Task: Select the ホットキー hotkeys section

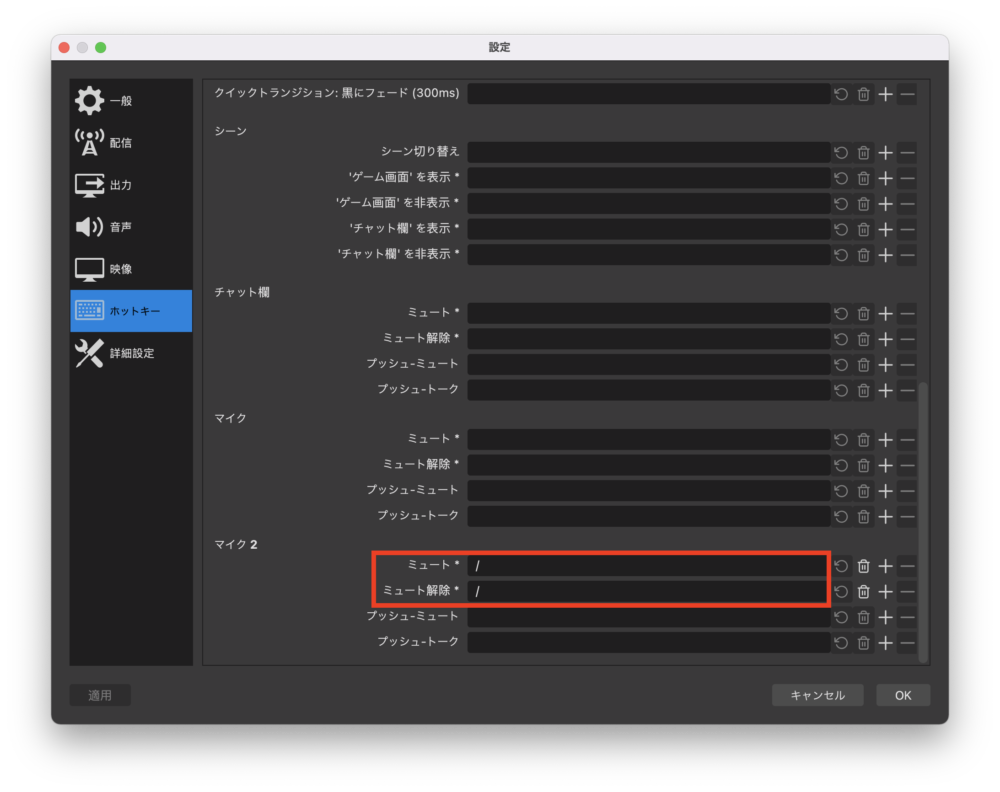Action: [131, 311]
